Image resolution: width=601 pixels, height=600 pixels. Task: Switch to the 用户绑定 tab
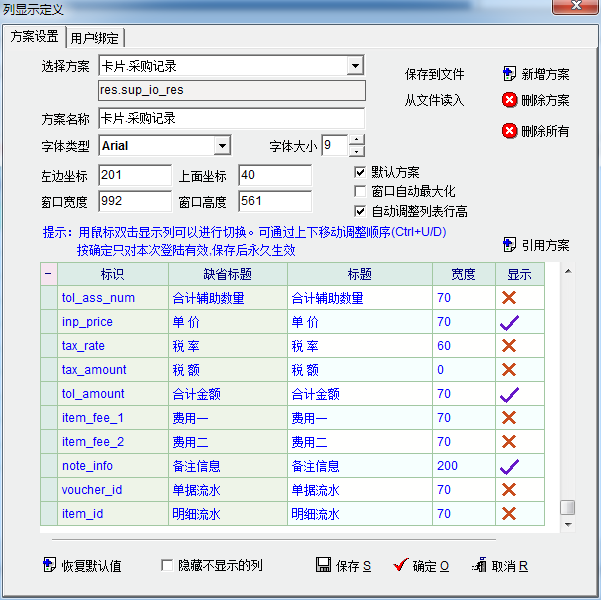(96, 38)
